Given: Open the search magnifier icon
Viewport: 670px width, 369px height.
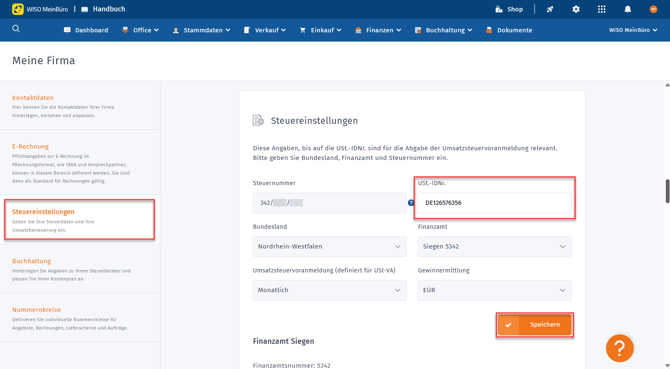Looking at the screenshot, I should pyautogui.click(x=16, y=29).
